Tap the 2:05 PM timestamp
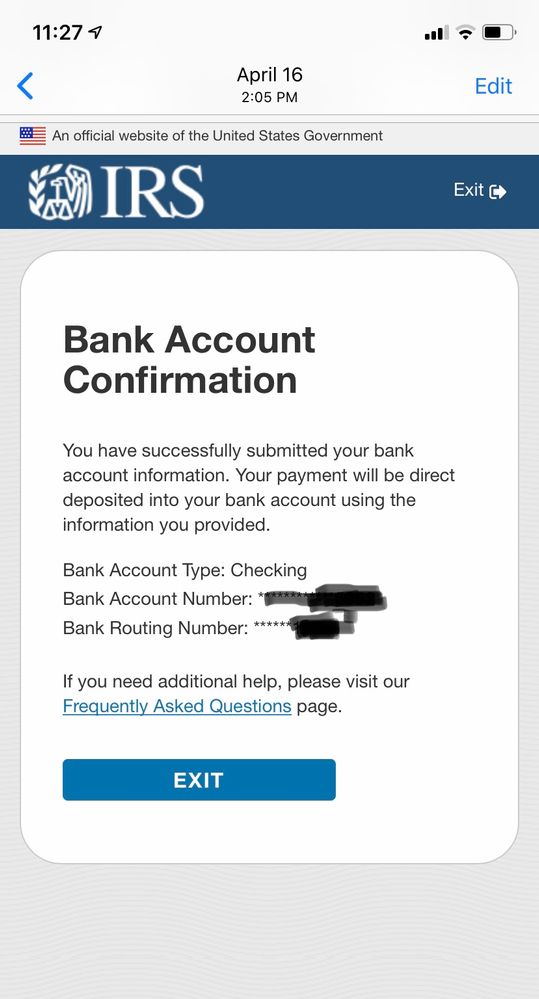Screen dimensions: 539x999 point(270,97)
